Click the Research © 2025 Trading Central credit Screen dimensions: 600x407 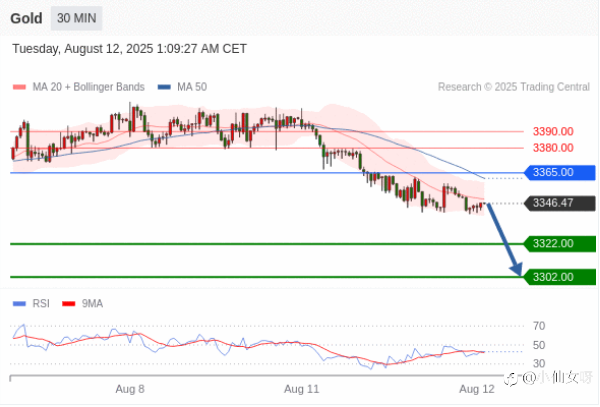[514, 87]
